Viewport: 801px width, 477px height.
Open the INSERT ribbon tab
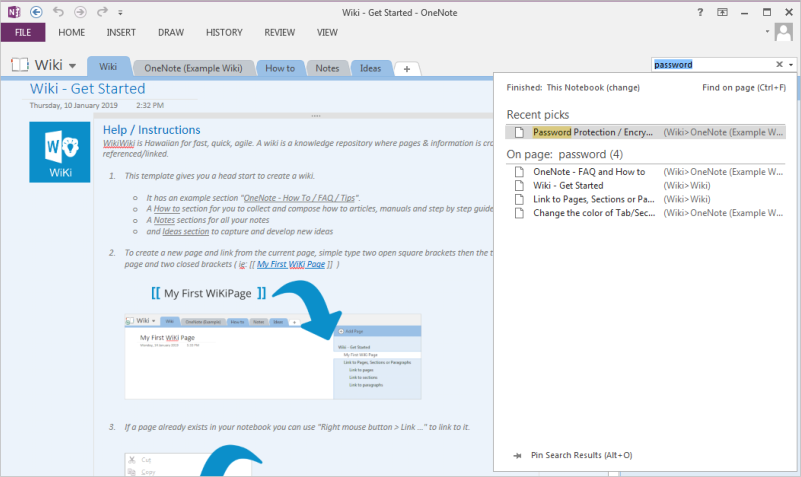tap(121, 32)
